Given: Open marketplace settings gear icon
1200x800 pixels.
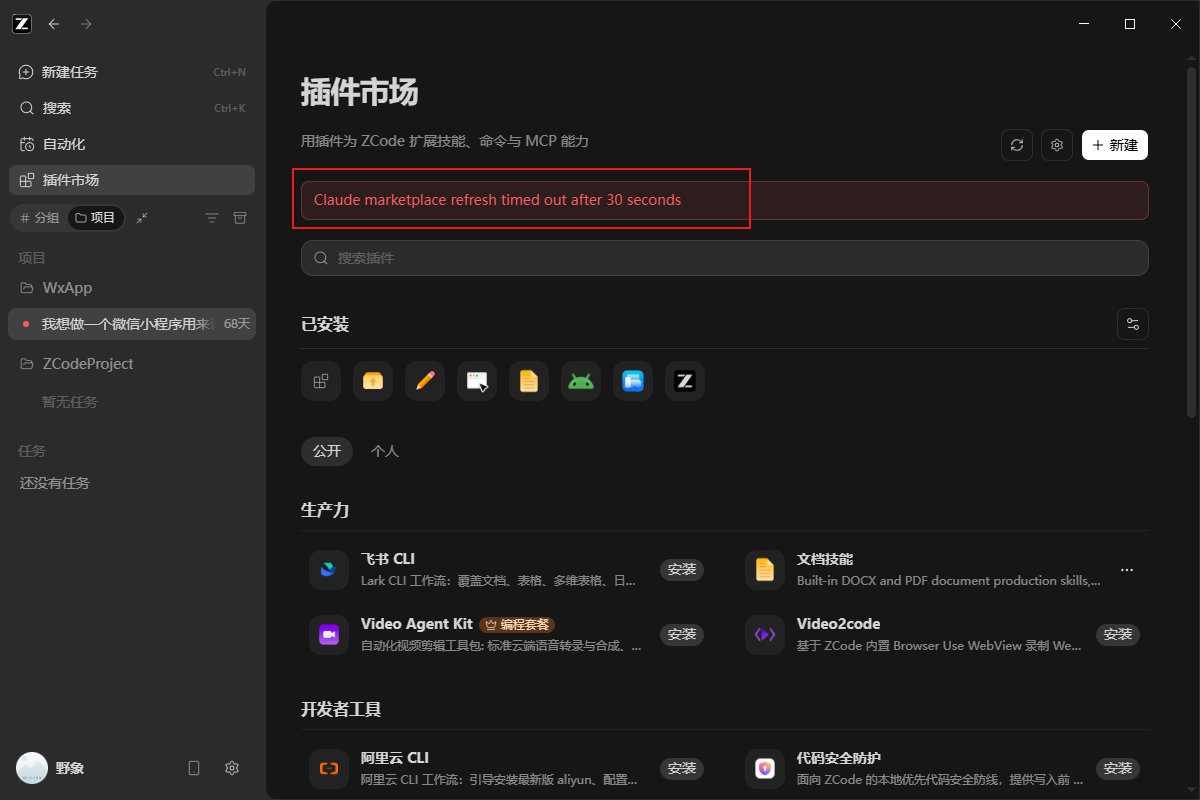Looking at the screenshot, I should (x=1057, y=145).
